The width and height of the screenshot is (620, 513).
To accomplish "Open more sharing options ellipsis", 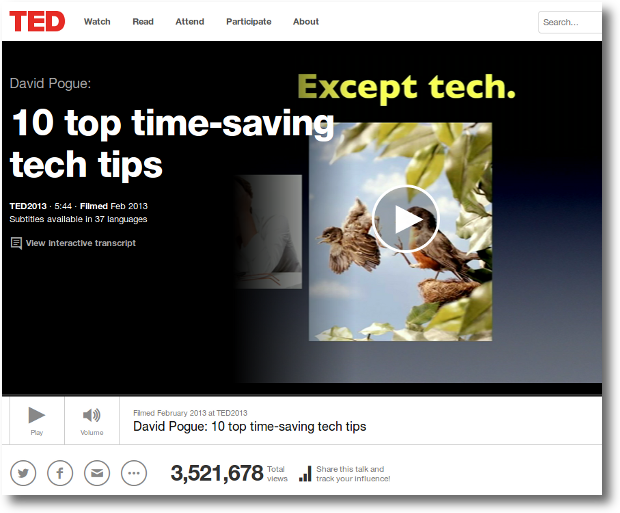I will 134,473.
